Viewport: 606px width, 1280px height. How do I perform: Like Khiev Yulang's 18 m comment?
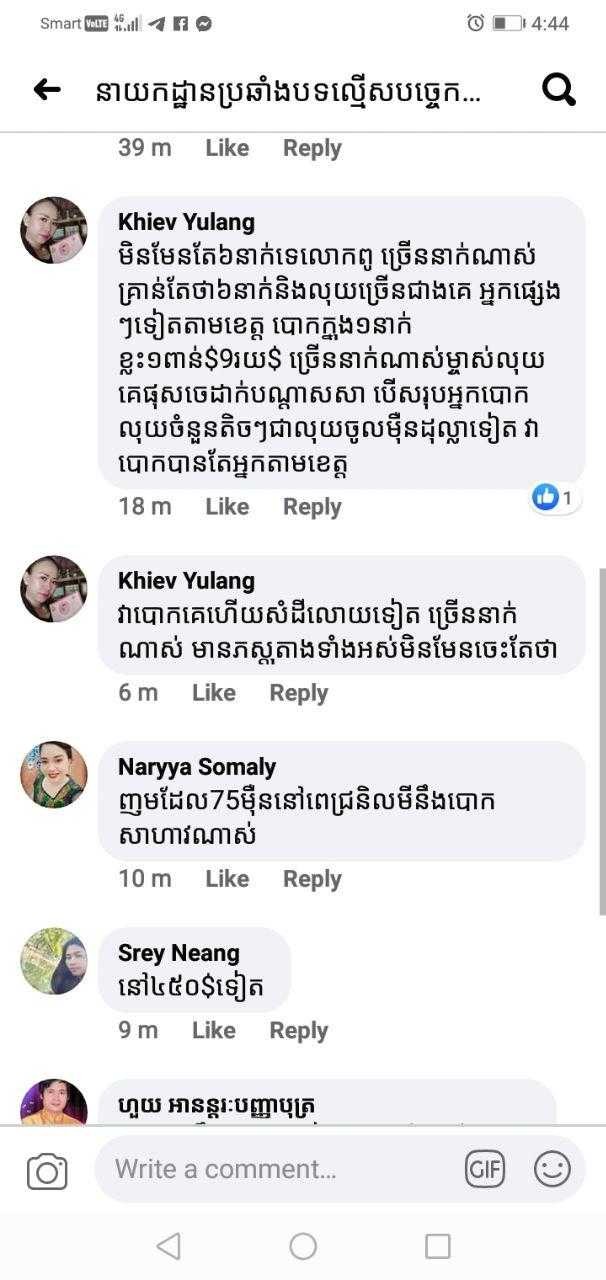click(x=227, y=507)
